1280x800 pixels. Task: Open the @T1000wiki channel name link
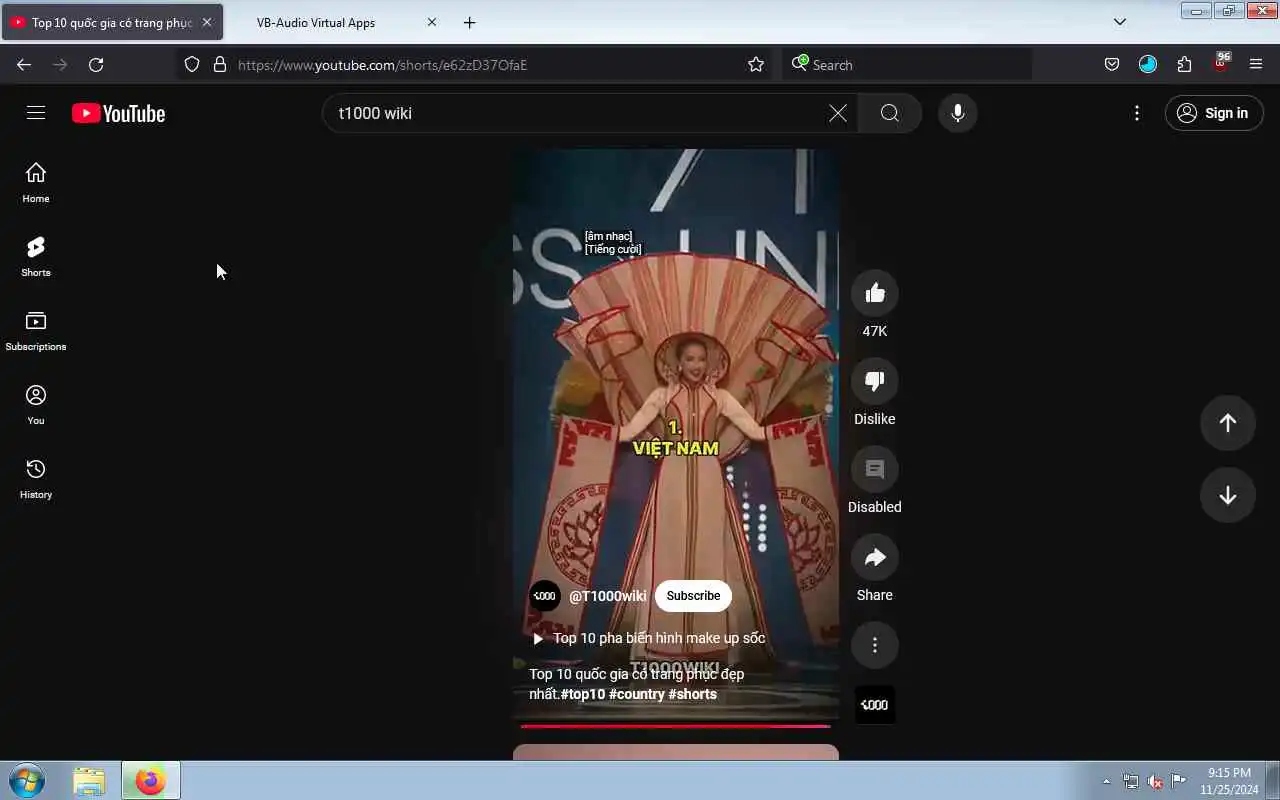pos(608,596)
